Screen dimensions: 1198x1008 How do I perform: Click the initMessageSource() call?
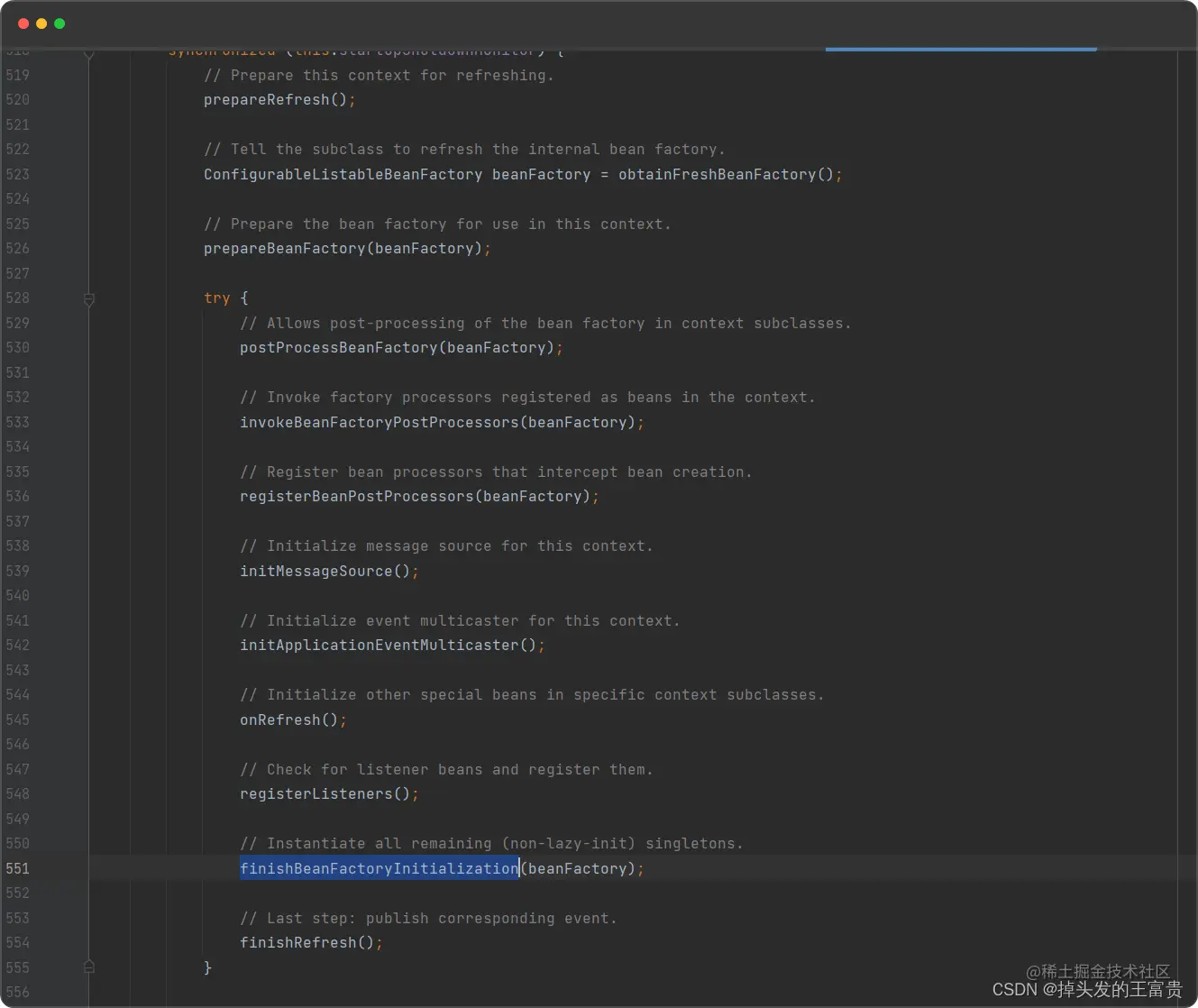click(x=329, y=572)
